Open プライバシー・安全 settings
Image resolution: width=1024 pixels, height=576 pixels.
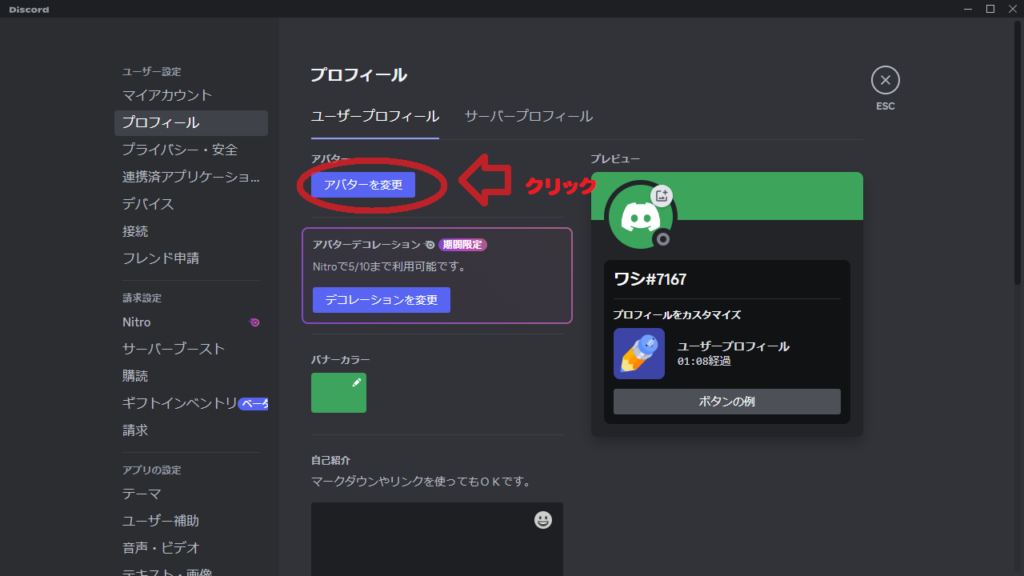[191, 150]
